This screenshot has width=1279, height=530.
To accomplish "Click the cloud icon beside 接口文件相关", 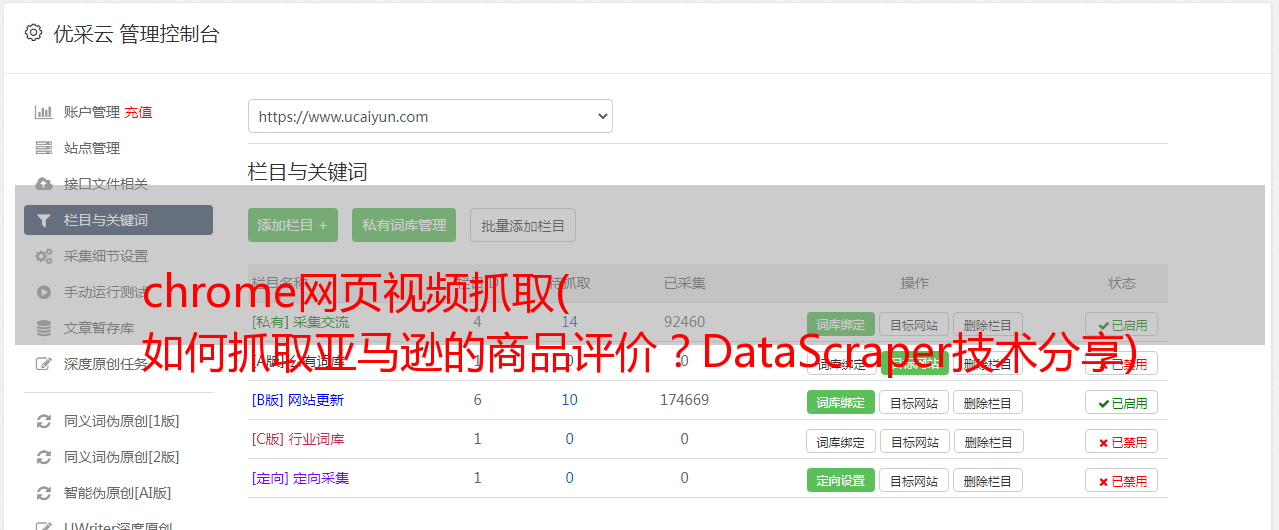I will point(43,184).
